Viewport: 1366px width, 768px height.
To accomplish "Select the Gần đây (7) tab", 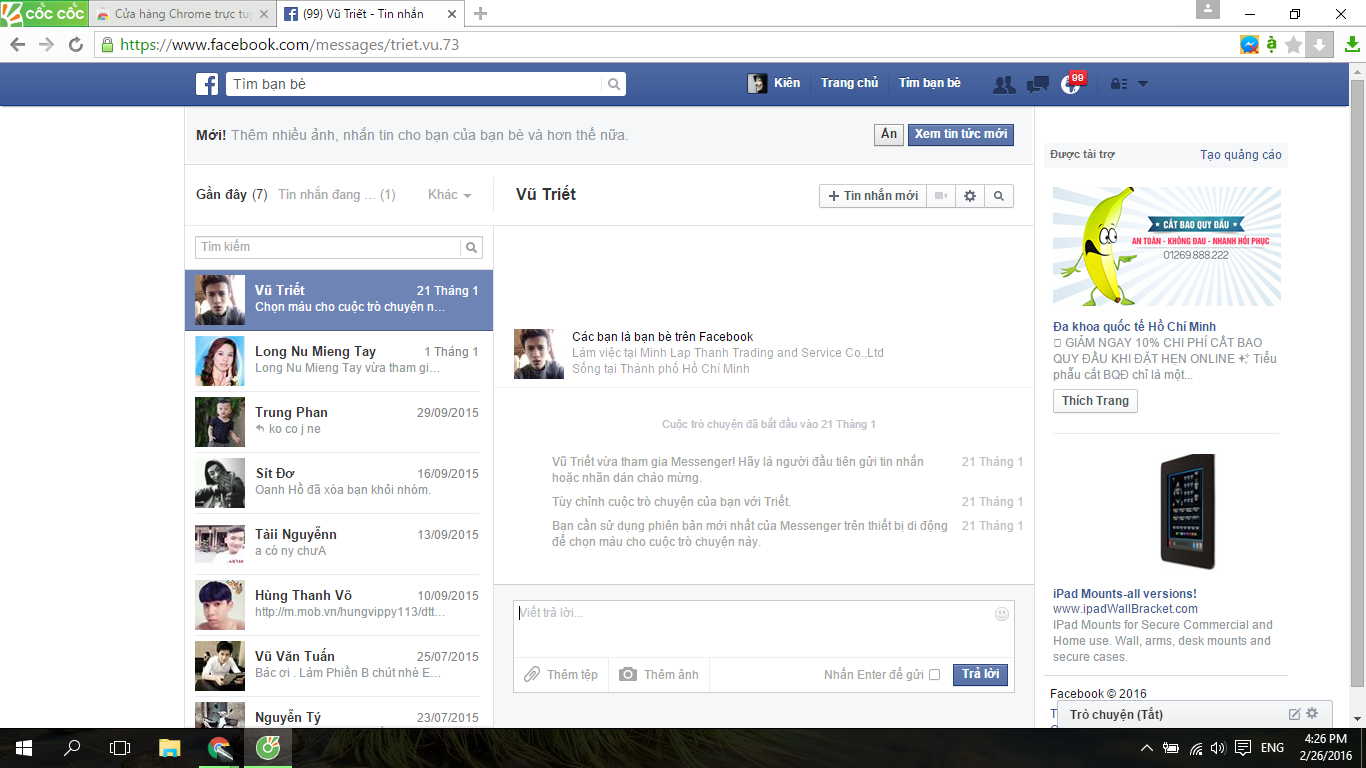I will [x=232, y=195].
